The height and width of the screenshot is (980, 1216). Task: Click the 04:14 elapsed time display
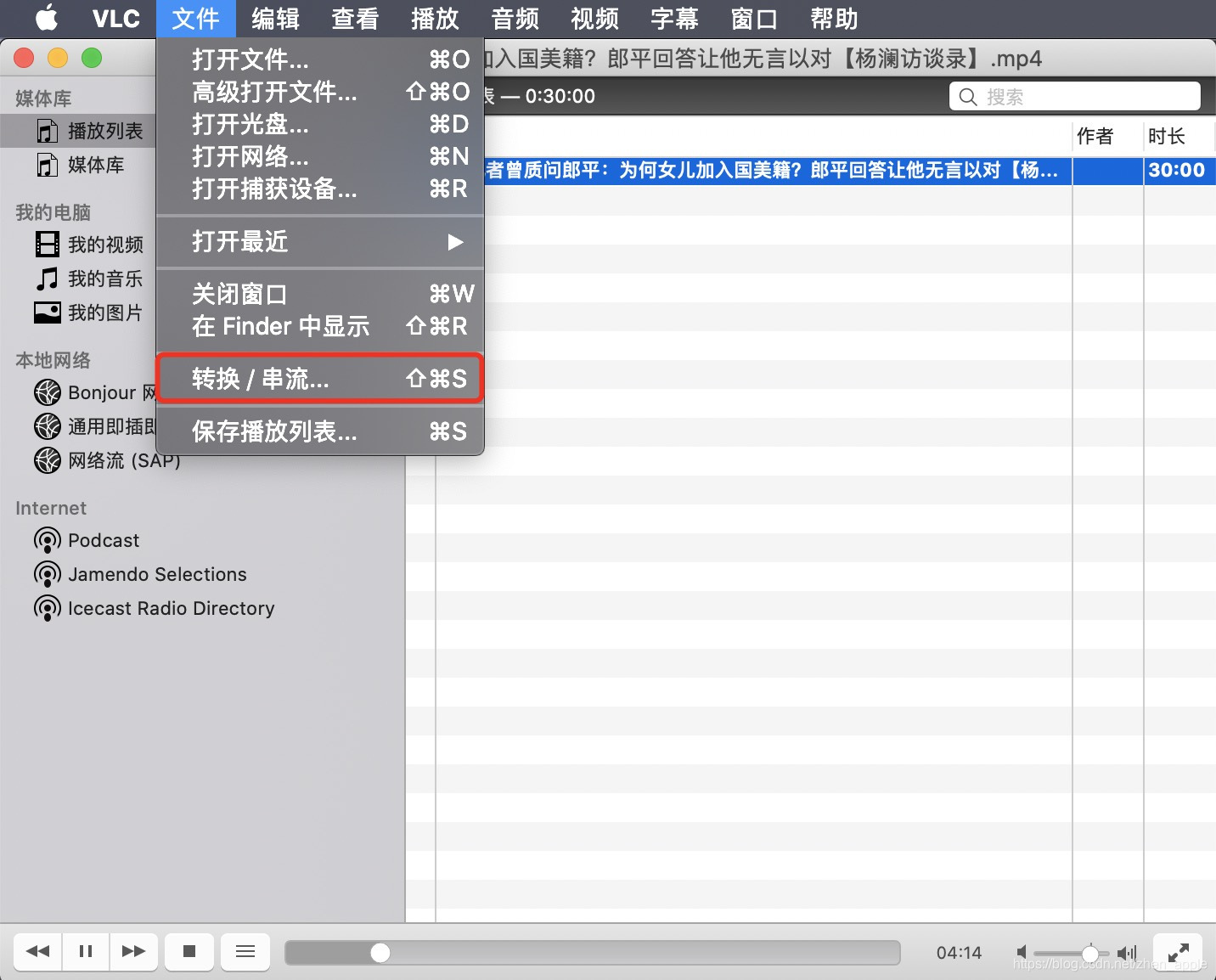tap(959, 953)
